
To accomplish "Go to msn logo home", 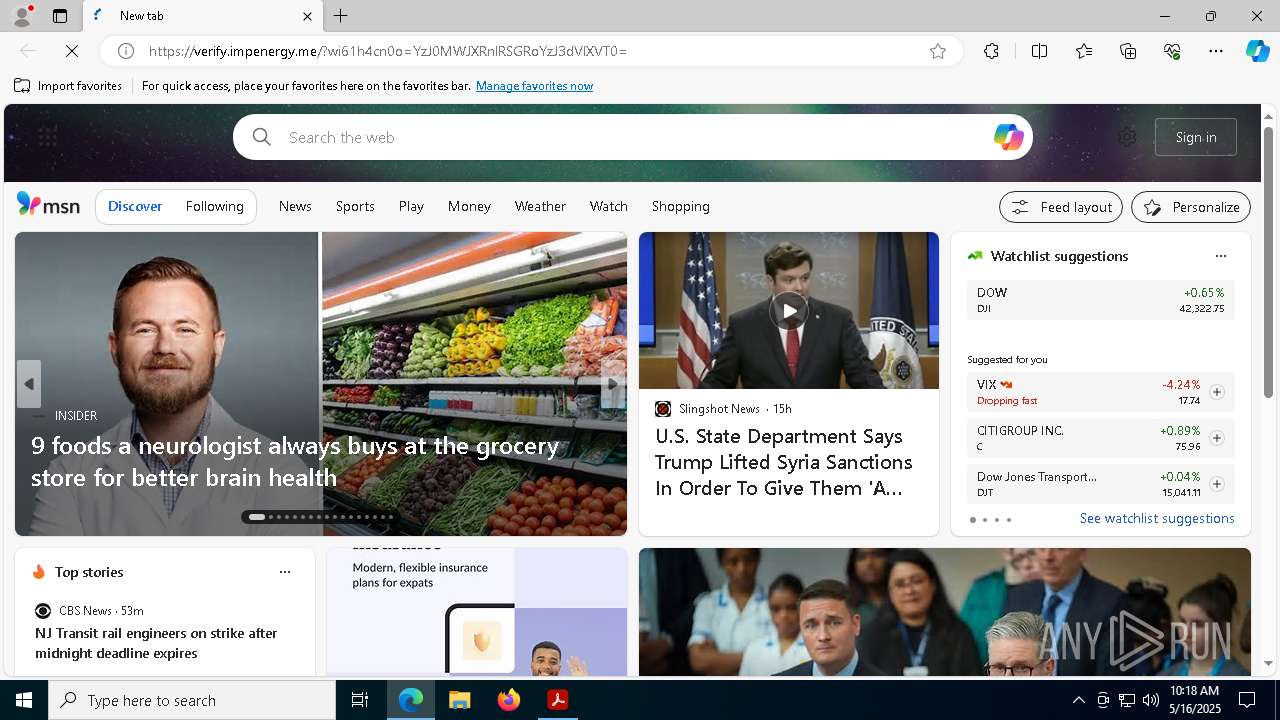I will [x=48, y=205].
